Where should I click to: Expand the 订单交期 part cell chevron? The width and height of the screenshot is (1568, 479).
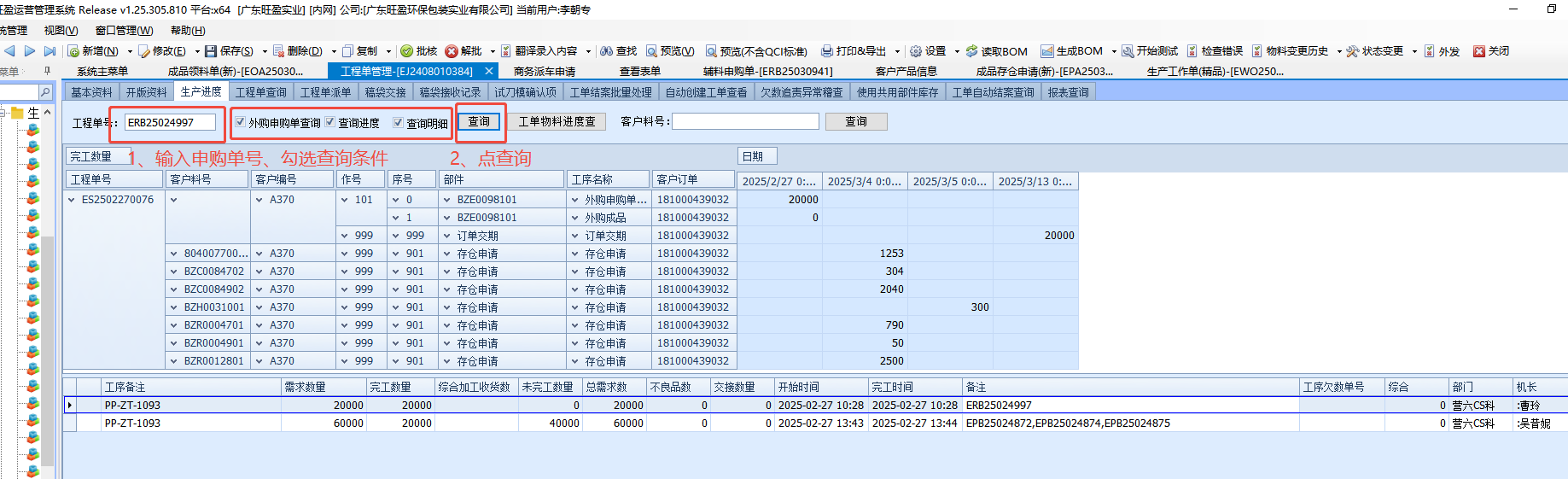(x=447, y=236)
